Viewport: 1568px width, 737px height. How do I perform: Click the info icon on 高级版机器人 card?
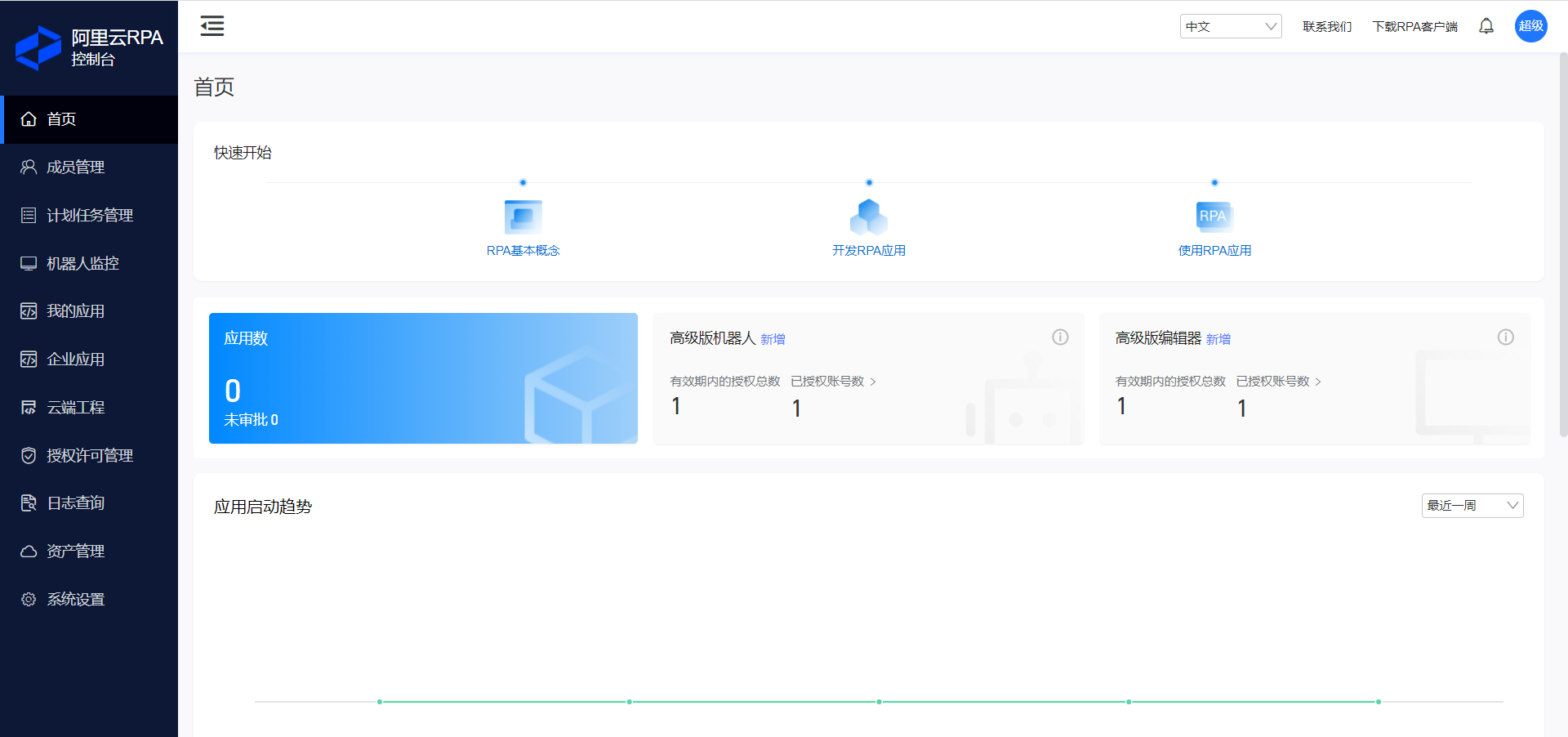pos(1060,337)
